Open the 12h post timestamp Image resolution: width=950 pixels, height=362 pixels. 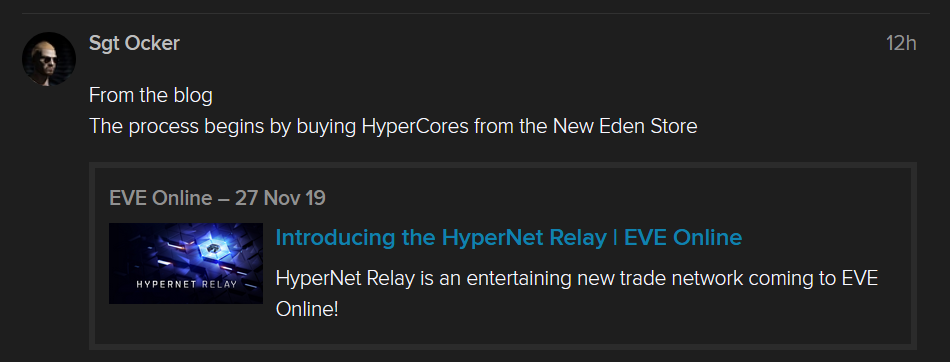(x=900, y=44)
